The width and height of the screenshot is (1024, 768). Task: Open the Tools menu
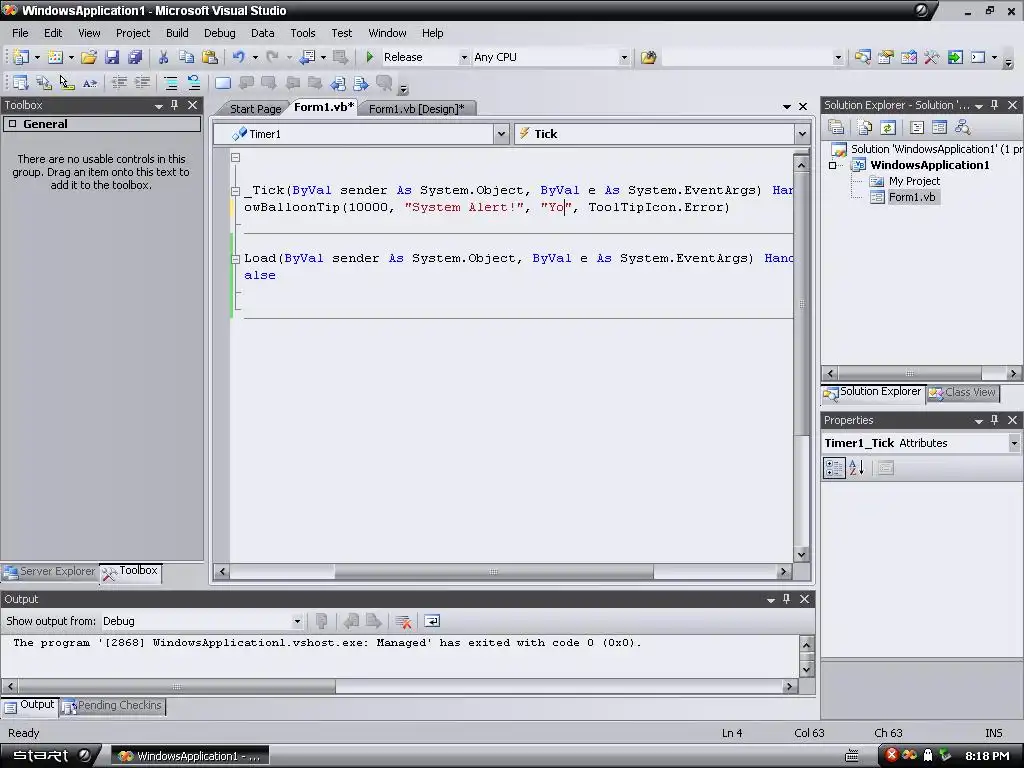tap(302, 33)
